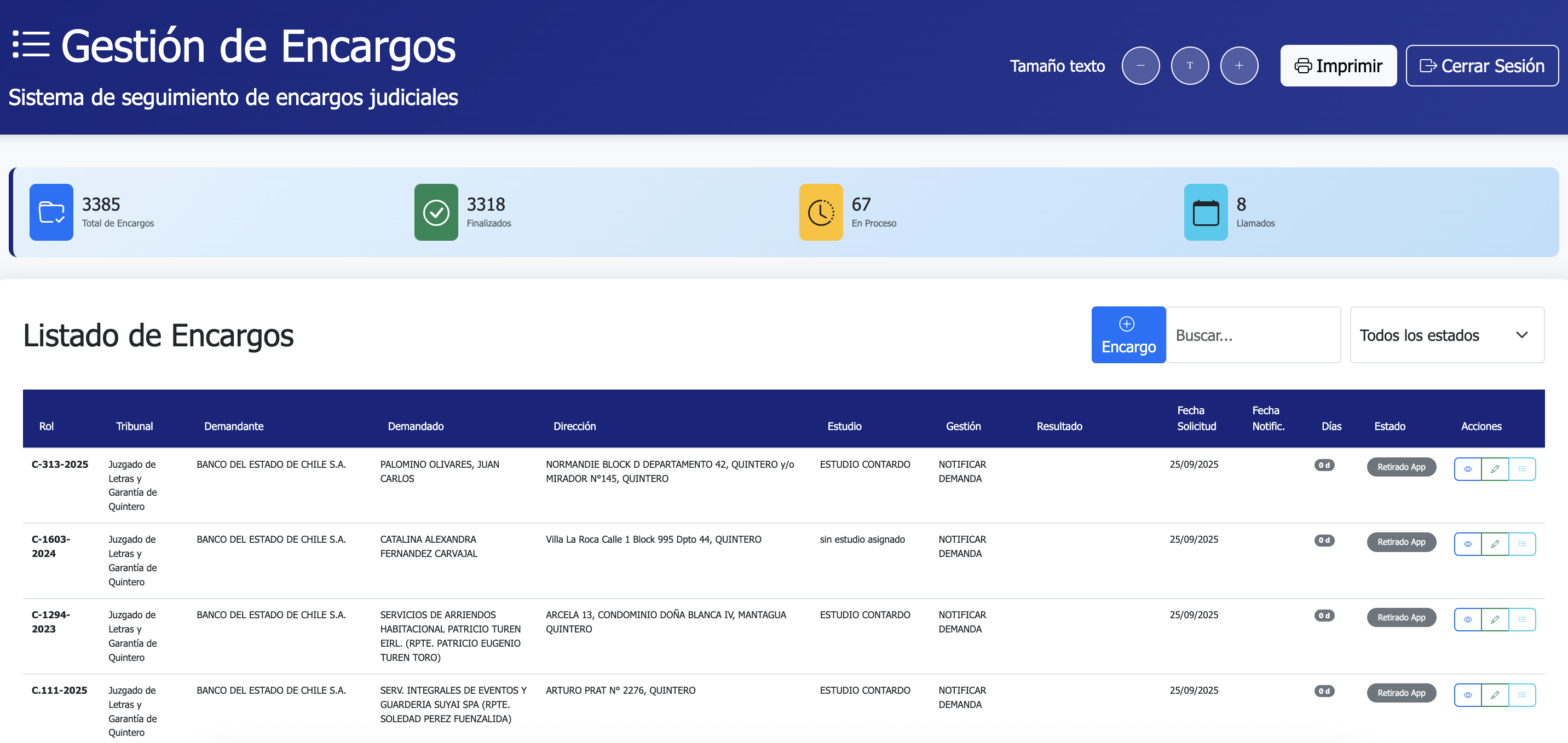Image resolution: width=1568 pixels, height=743 pixels.
Task: Click Retirado App badge for C-313-2025
Action: click(x=1400, y=467)
